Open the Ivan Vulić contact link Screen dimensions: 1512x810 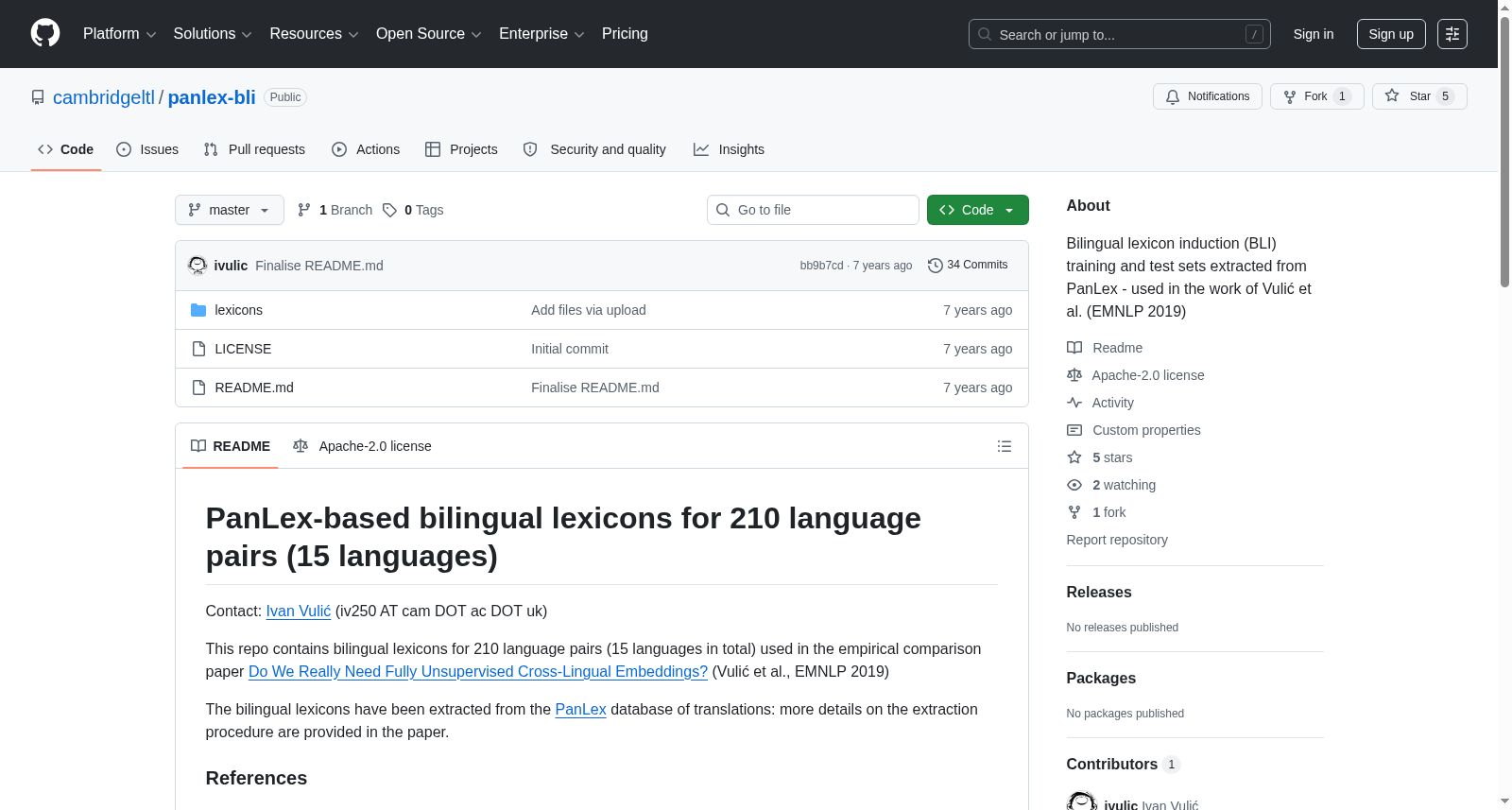pos(299,612)
